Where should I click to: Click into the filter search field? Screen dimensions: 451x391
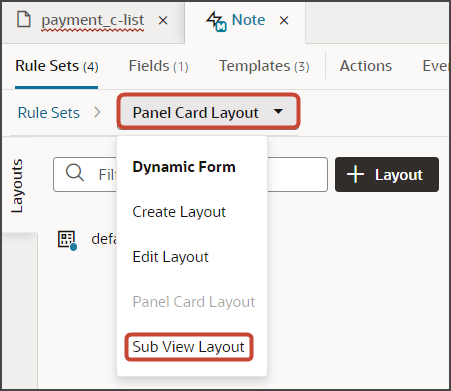tap(190, 174)
